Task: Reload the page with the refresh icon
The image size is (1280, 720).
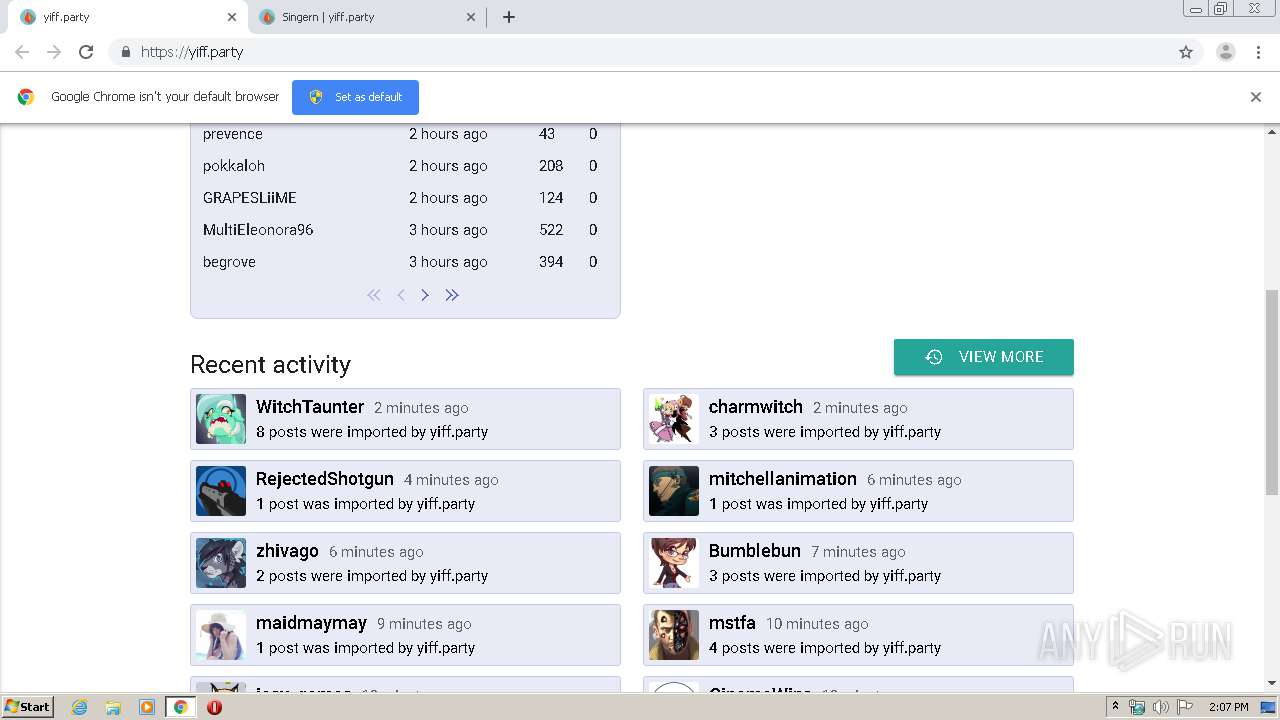Action: pyautogui.click(x=86, y=52)
